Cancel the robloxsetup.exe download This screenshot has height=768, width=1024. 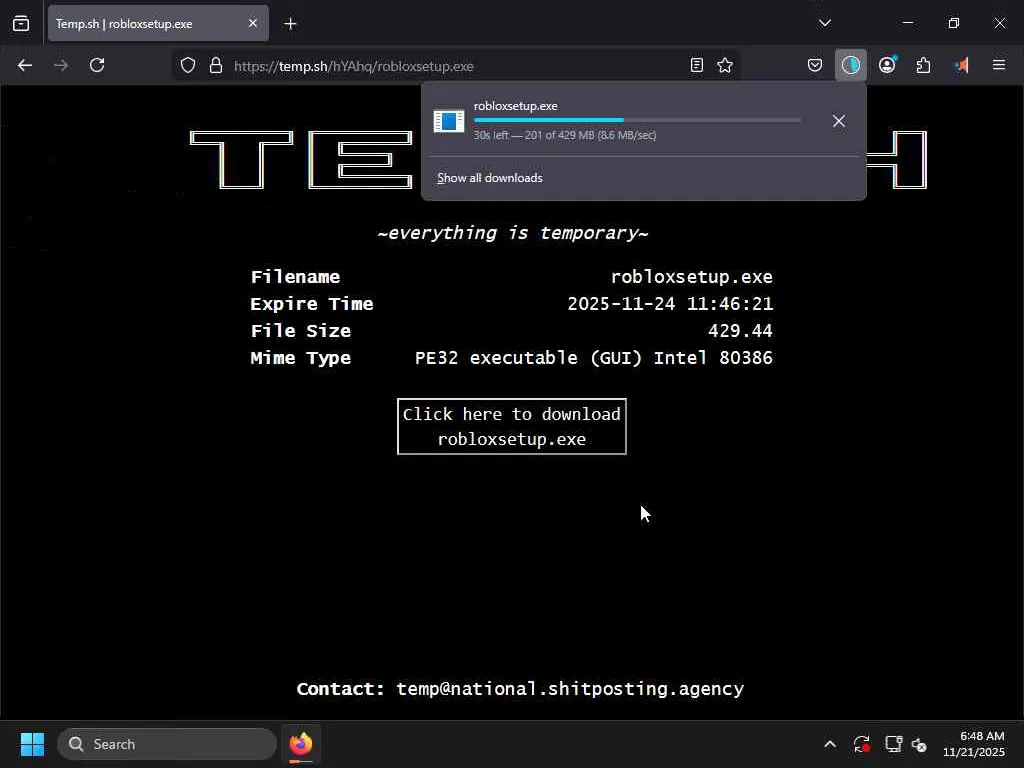coord(839,121)
